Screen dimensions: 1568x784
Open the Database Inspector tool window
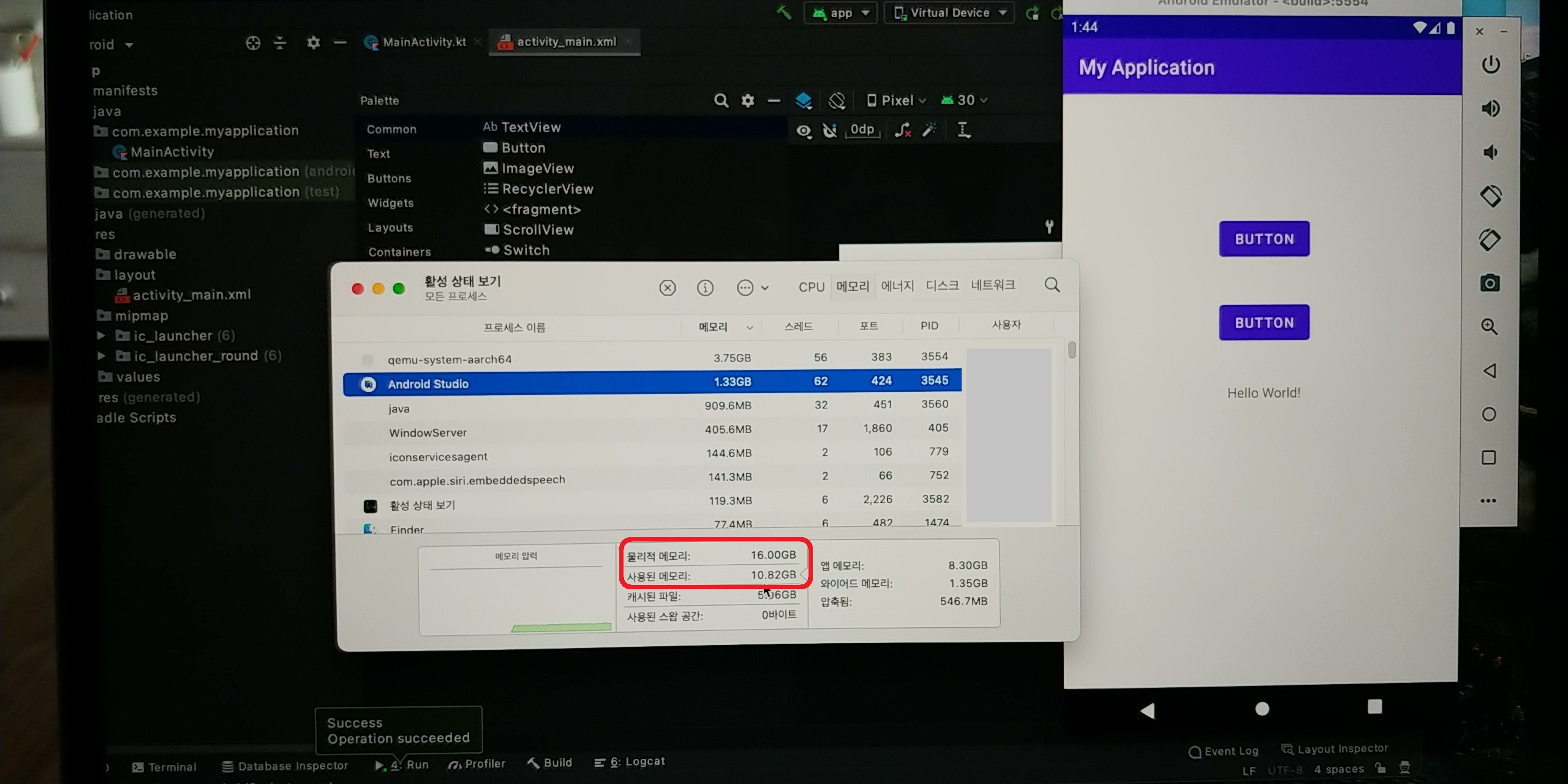[285, 766]
